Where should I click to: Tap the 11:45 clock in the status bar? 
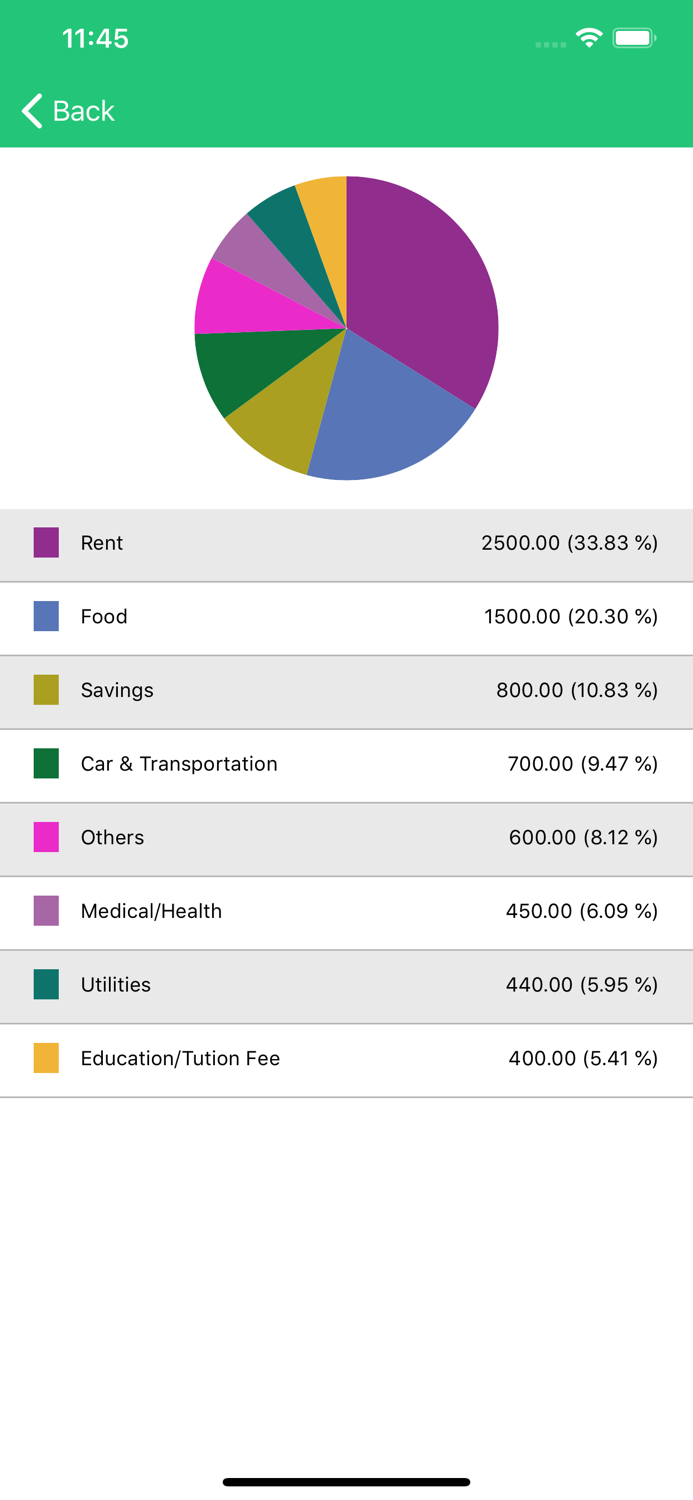pyautogui.click(x=96, y=38)
